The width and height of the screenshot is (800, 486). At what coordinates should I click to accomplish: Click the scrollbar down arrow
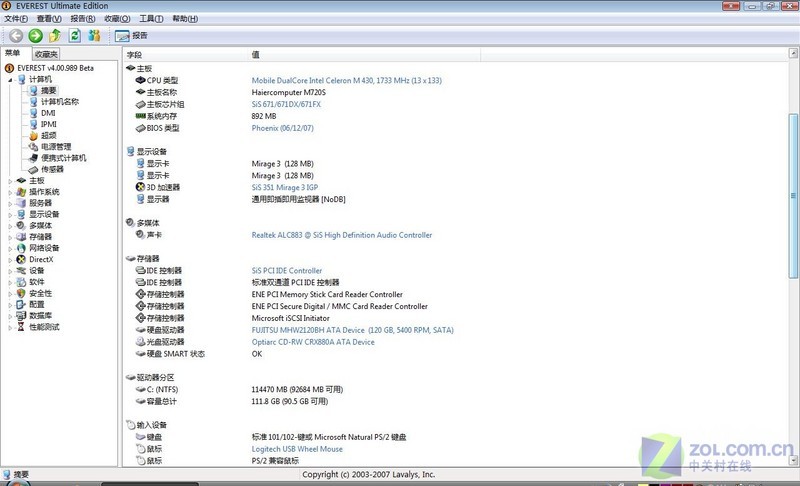[x=793, y=460]
